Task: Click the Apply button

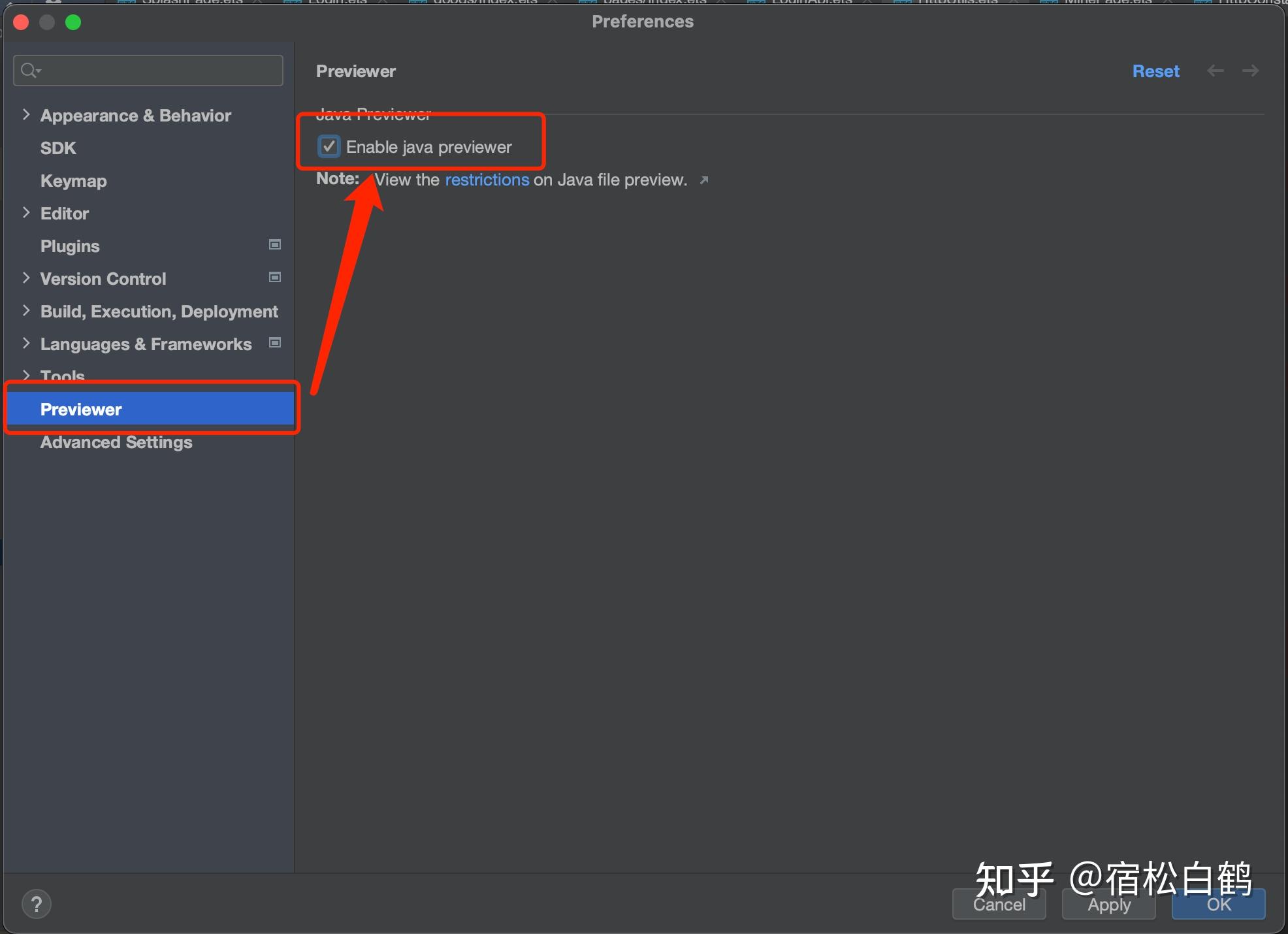Action: coord(1108,905)
